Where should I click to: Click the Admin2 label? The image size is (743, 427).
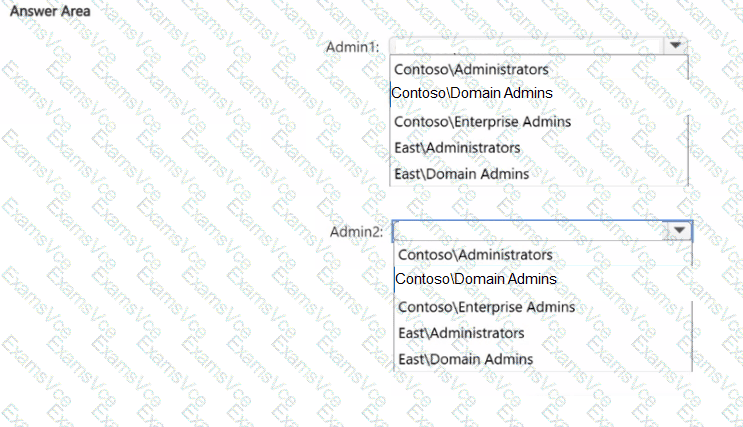[x=355, y=232]
